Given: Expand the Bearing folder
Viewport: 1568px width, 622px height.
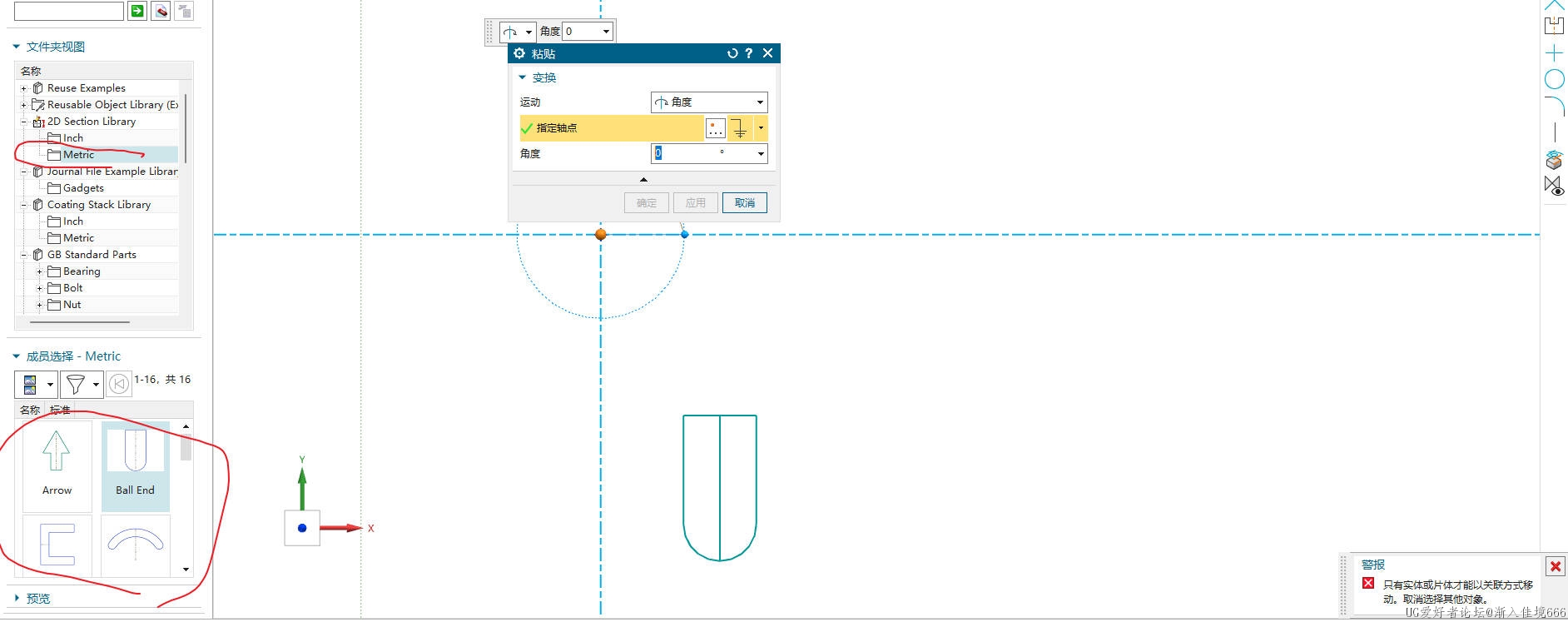Looking at the screenshot, I should [39, 271].
